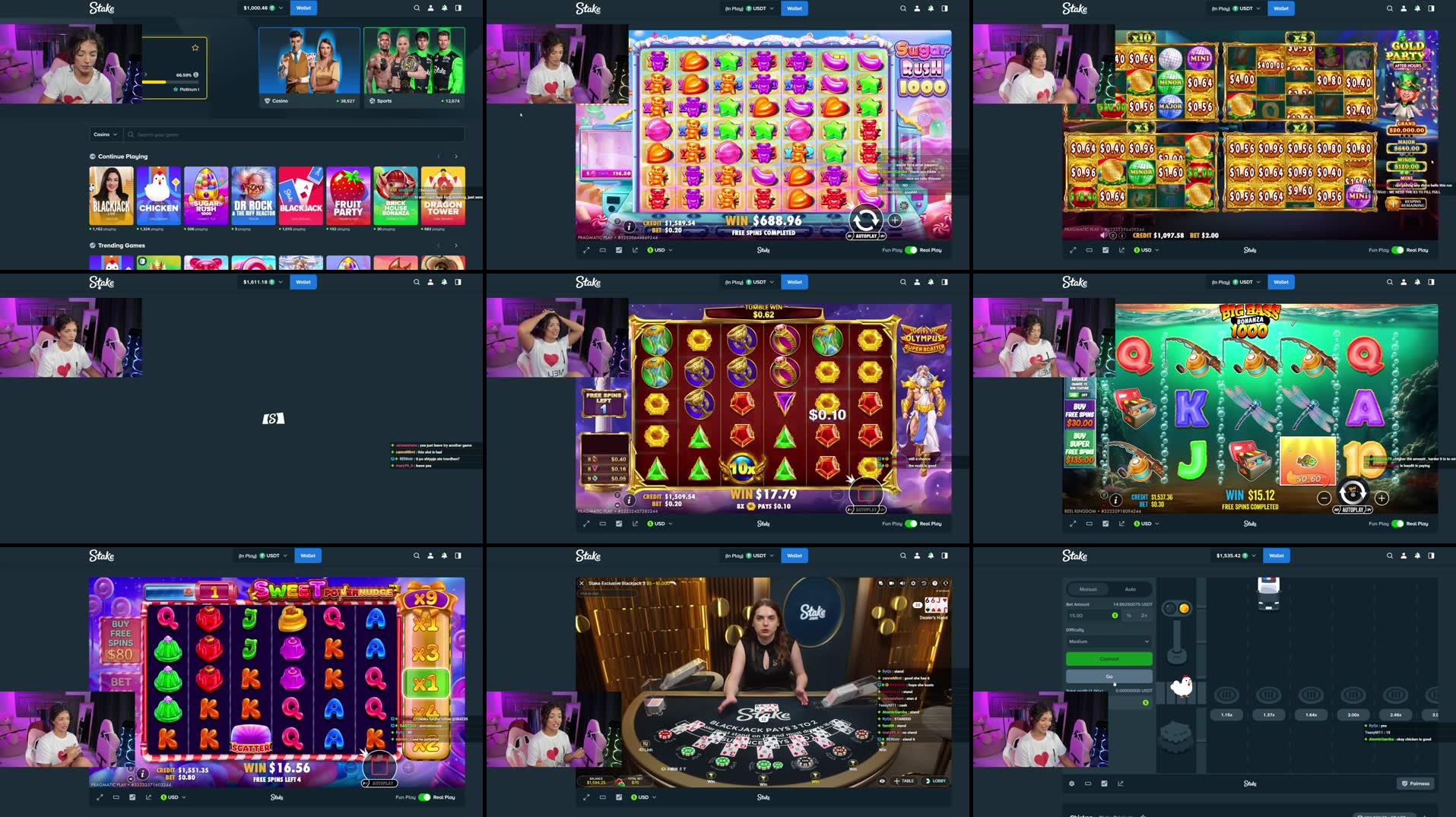The image size is (1456, 817).
Task: Click the Lobby icon on blackjack table
Action: tap(935, 781)
